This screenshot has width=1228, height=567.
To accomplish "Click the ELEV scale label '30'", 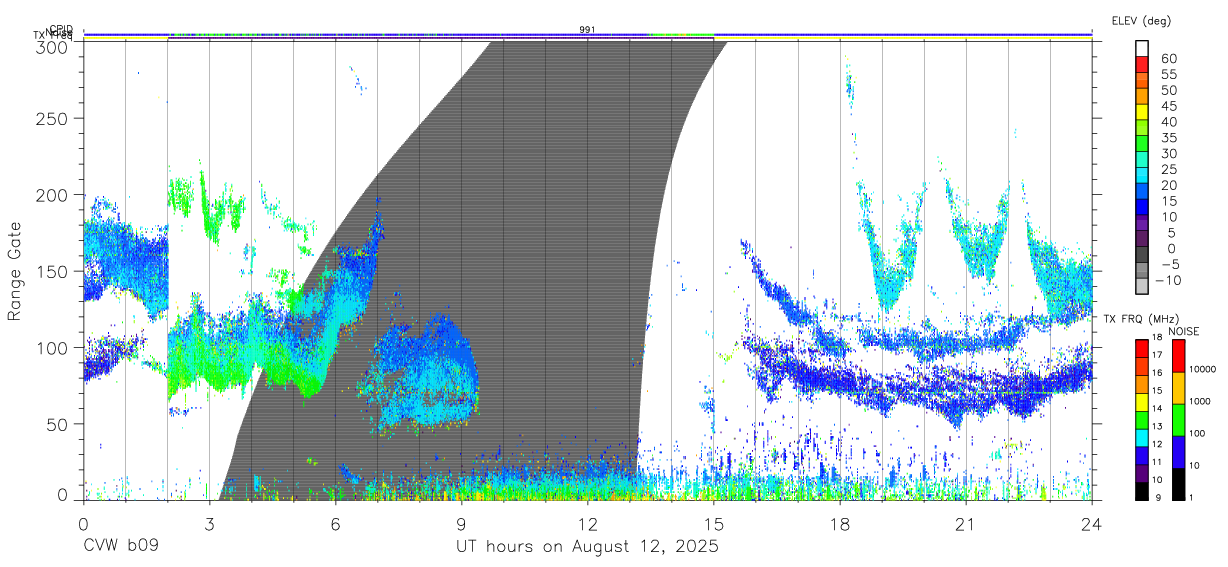I will click(1168, 153).
